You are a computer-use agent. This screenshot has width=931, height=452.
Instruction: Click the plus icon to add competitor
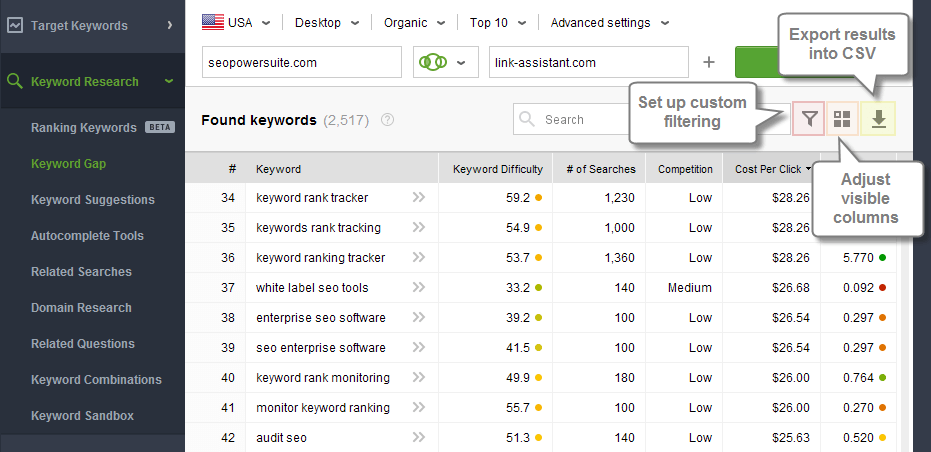[709, 62]
